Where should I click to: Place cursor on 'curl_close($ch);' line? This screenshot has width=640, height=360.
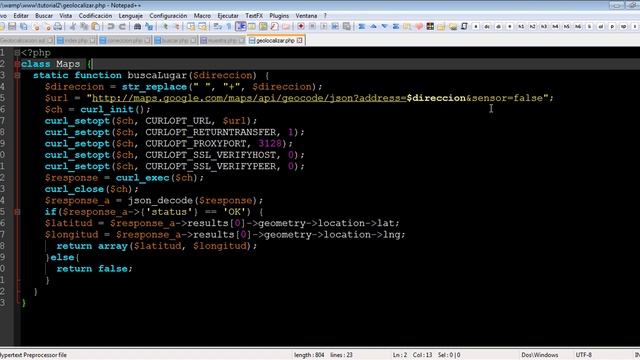click(91, 189)
